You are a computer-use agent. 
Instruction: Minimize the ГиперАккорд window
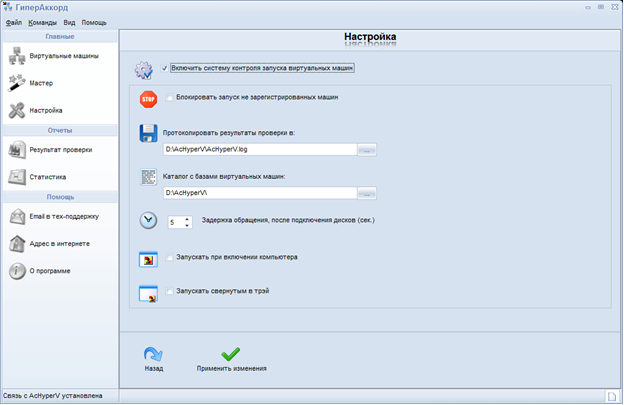click(588, 8)
